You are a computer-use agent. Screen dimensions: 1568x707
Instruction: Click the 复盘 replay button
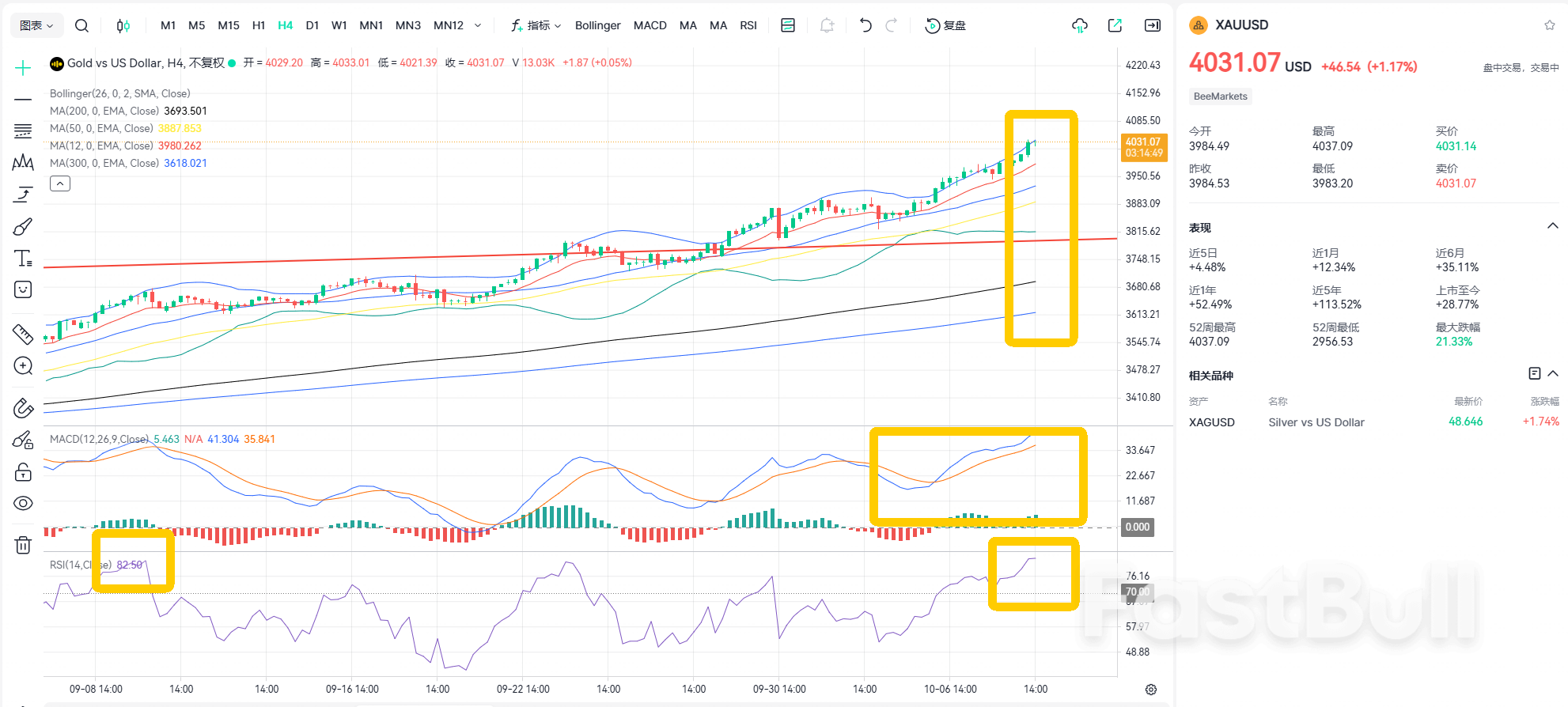(946, 25)
